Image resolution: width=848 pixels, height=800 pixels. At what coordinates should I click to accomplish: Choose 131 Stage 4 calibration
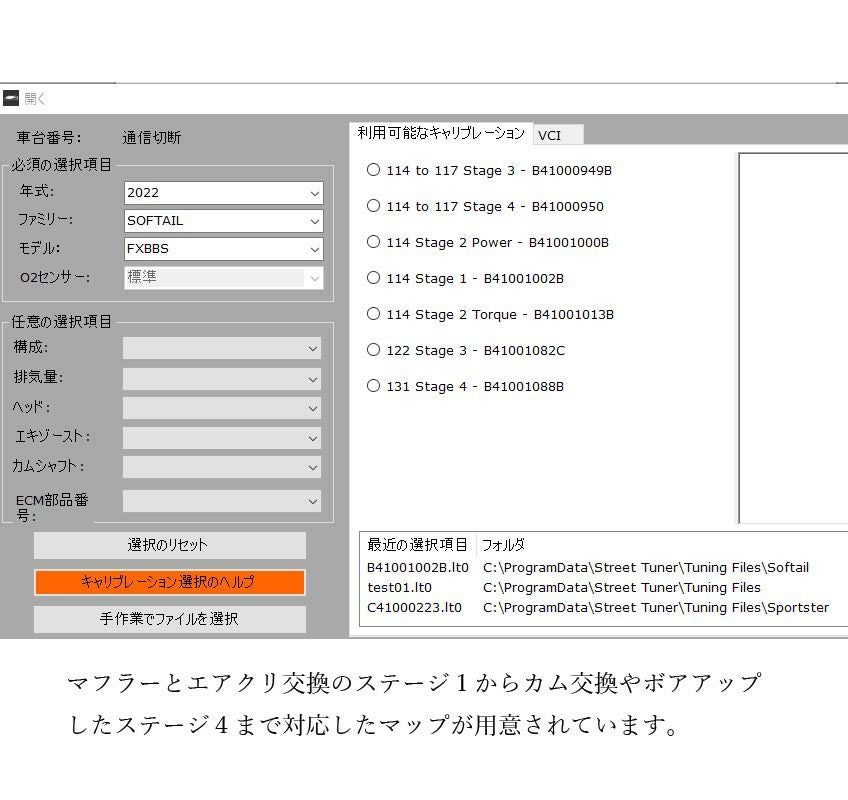click(373, 386)
